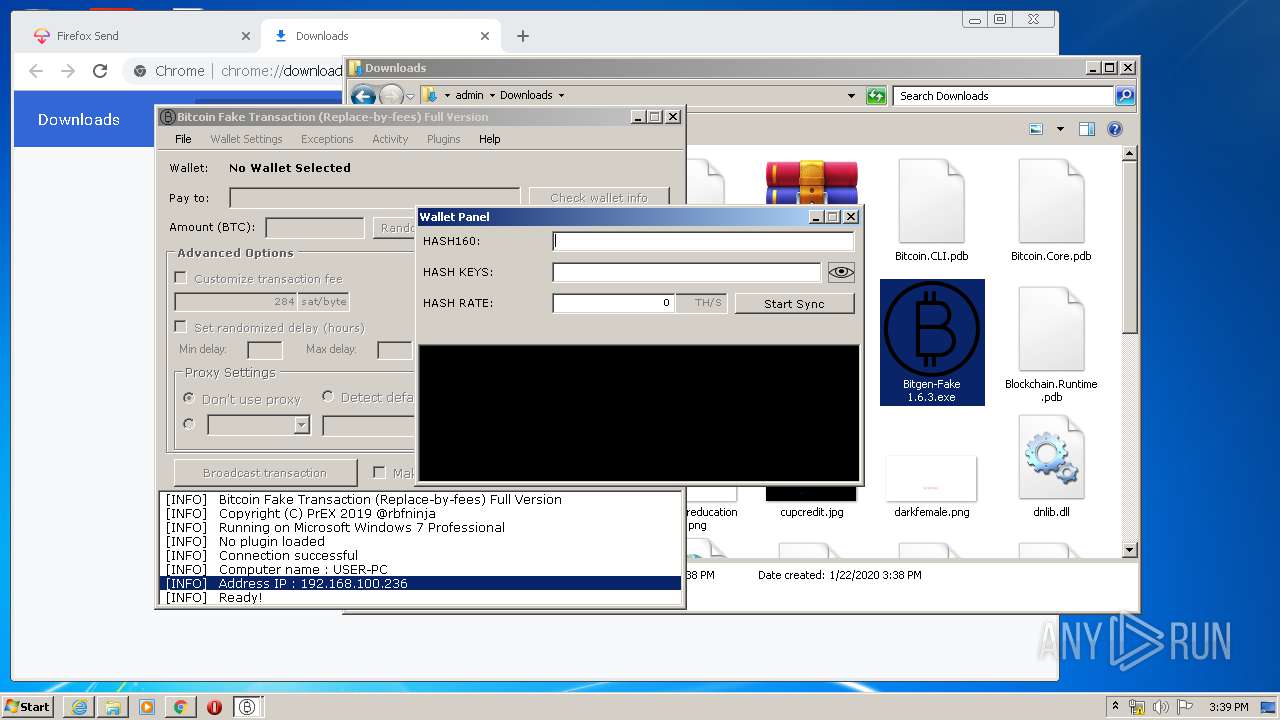Select the dnlib.dll file
Viewport: 1280px width, 720px height.
tap(1051, 467)
